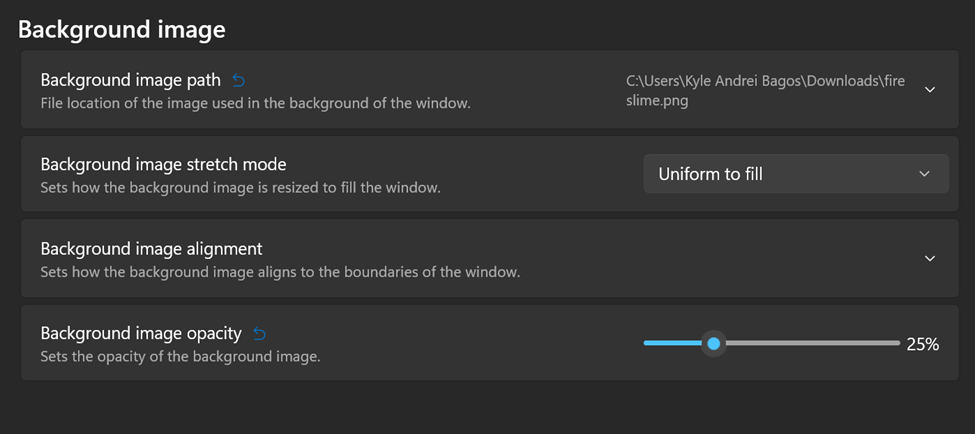The image size is (975, 434).
Task: Click 'Sets how the background image is resized' text
Action: coord(241,187)
